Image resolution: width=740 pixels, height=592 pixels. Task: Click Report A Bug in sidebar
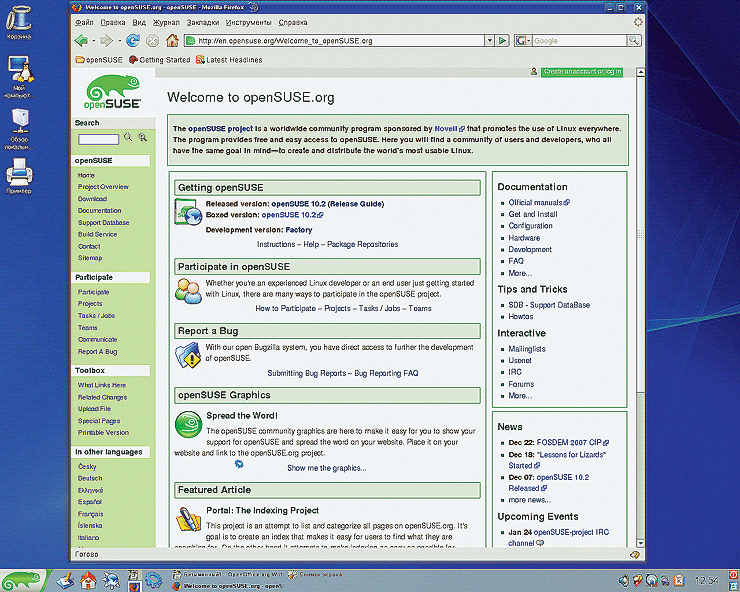tap(97, 352)
